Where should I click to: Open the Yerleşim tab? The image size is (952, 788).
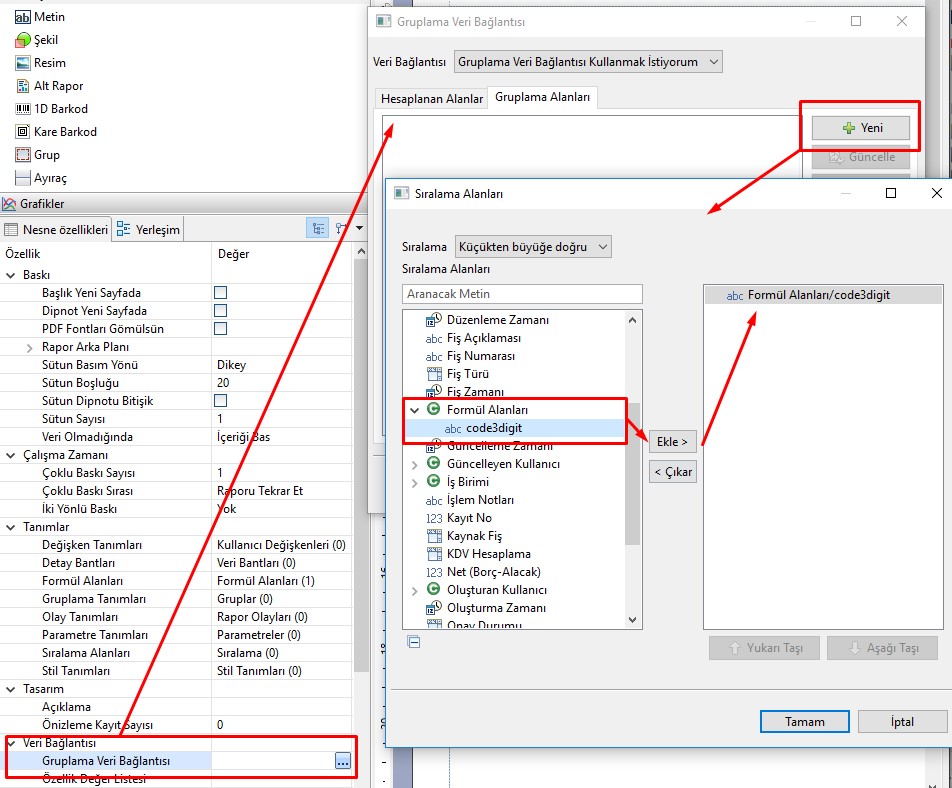148,230
